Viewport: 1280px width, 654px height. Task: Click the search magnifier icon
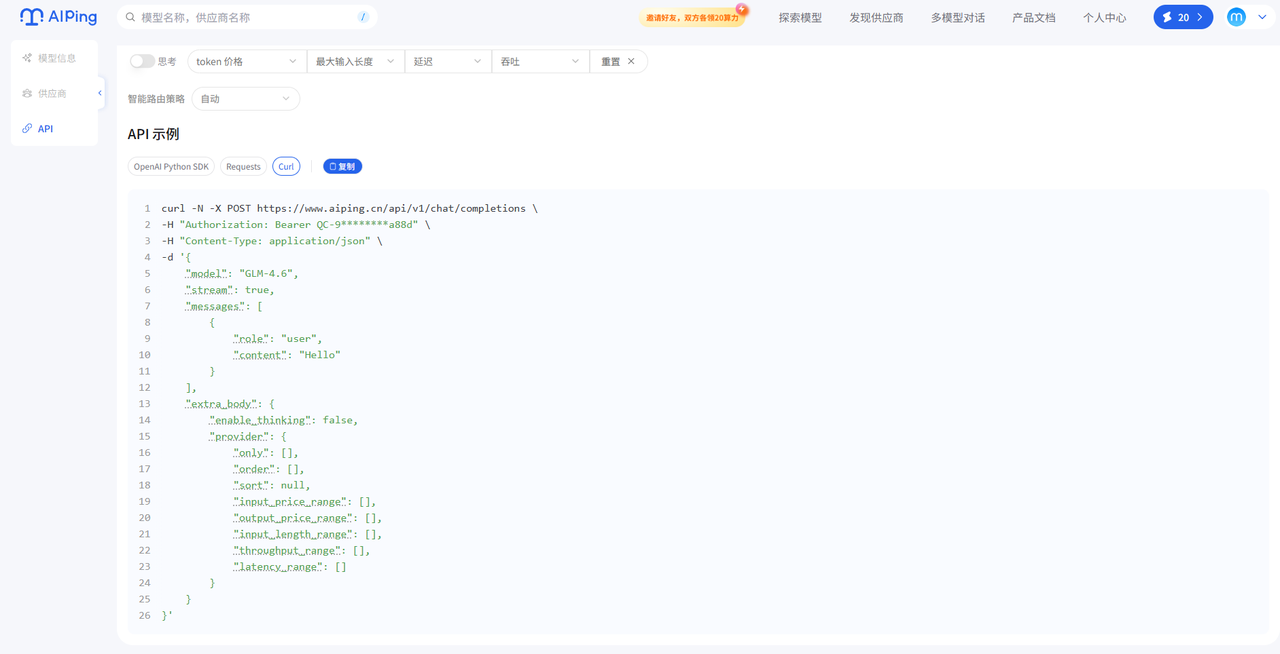point(131,17)
